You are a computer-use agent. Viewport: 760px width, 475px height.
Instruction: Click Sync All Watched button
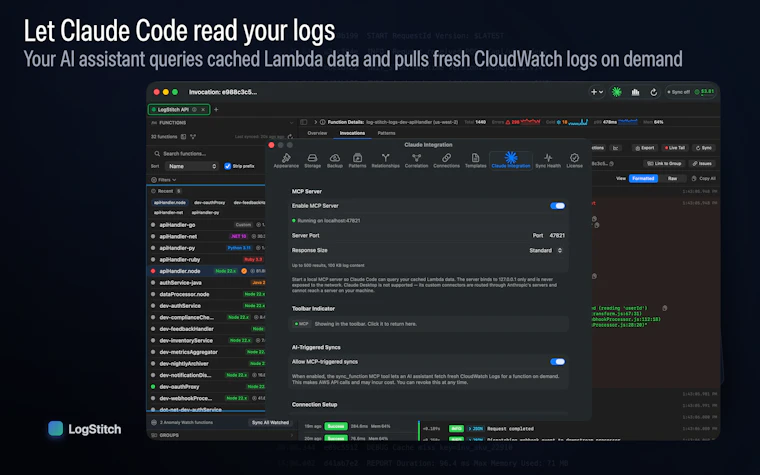tap(269, 423)
